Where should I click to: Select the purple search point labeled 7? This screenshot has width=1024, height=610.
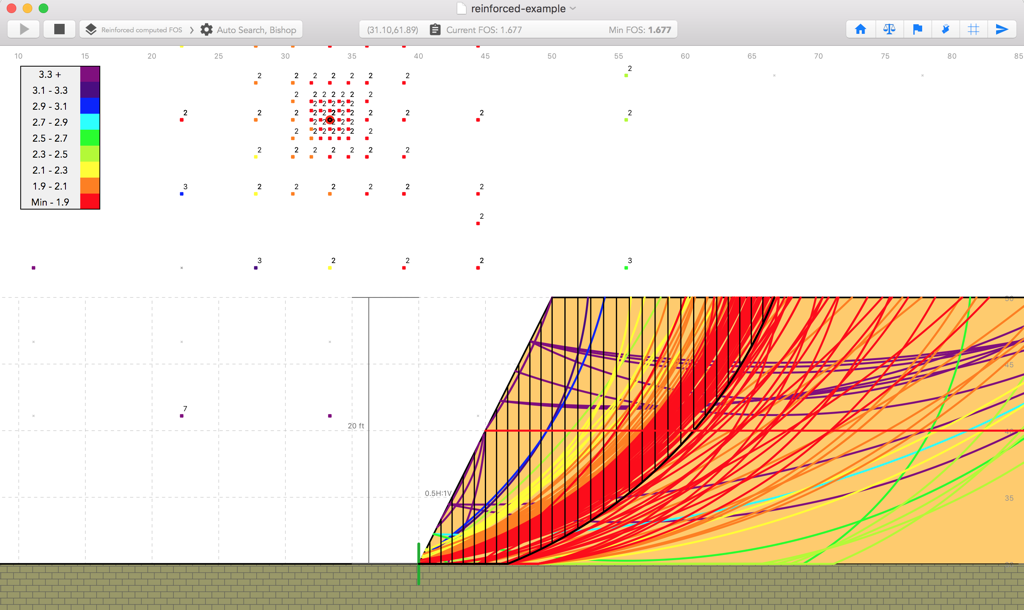[x=182, y=416]
